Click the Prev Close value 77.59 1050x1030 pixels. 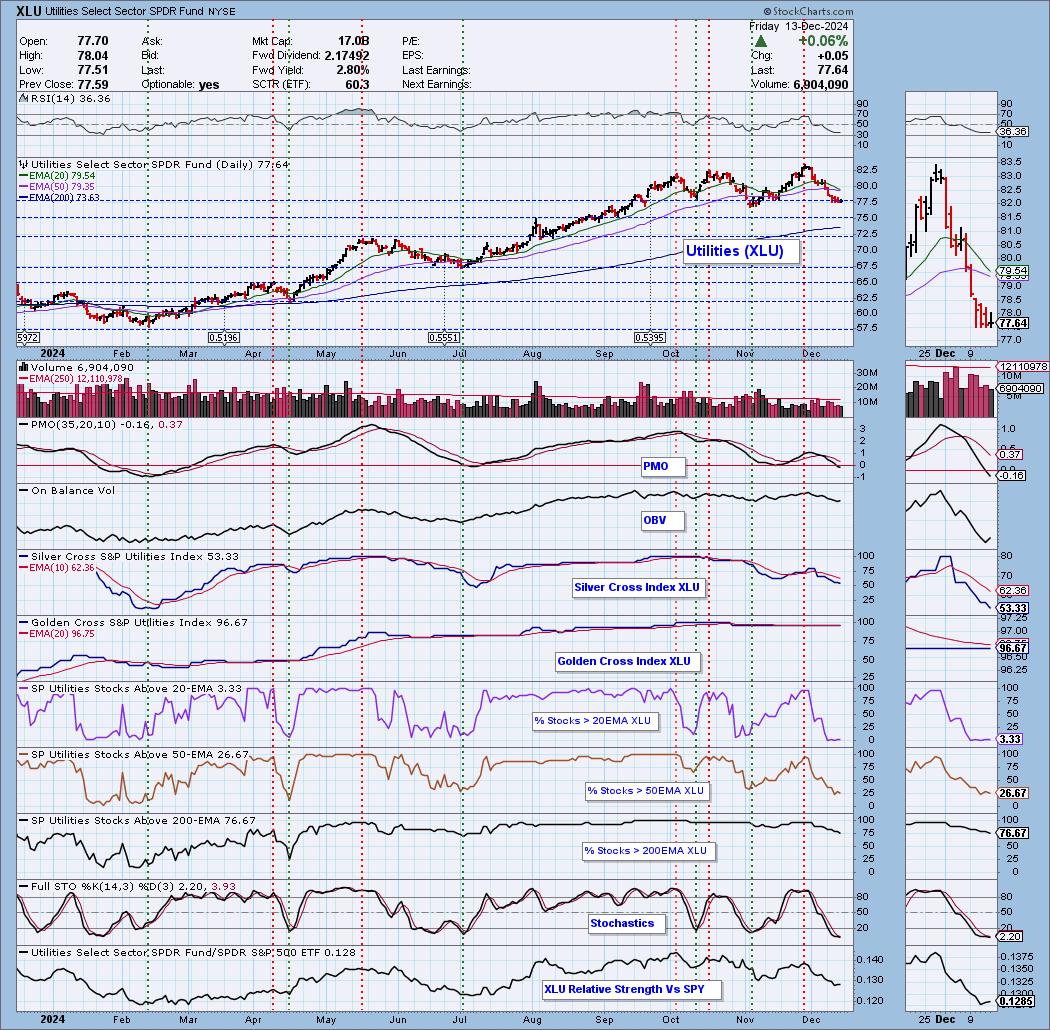point(92,84)
